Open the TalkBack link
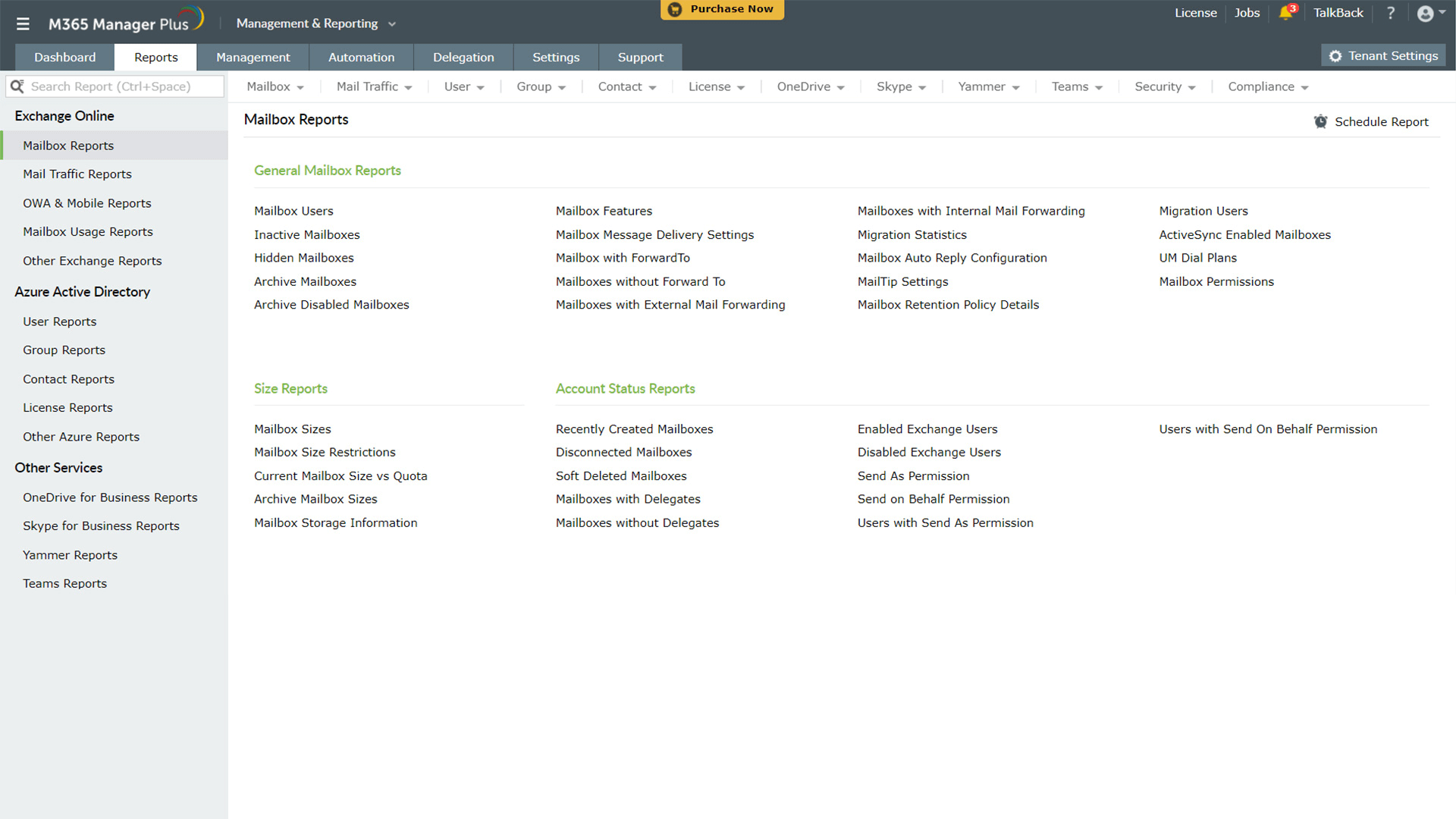The image size is (1456, 819). coord(1338,13)
